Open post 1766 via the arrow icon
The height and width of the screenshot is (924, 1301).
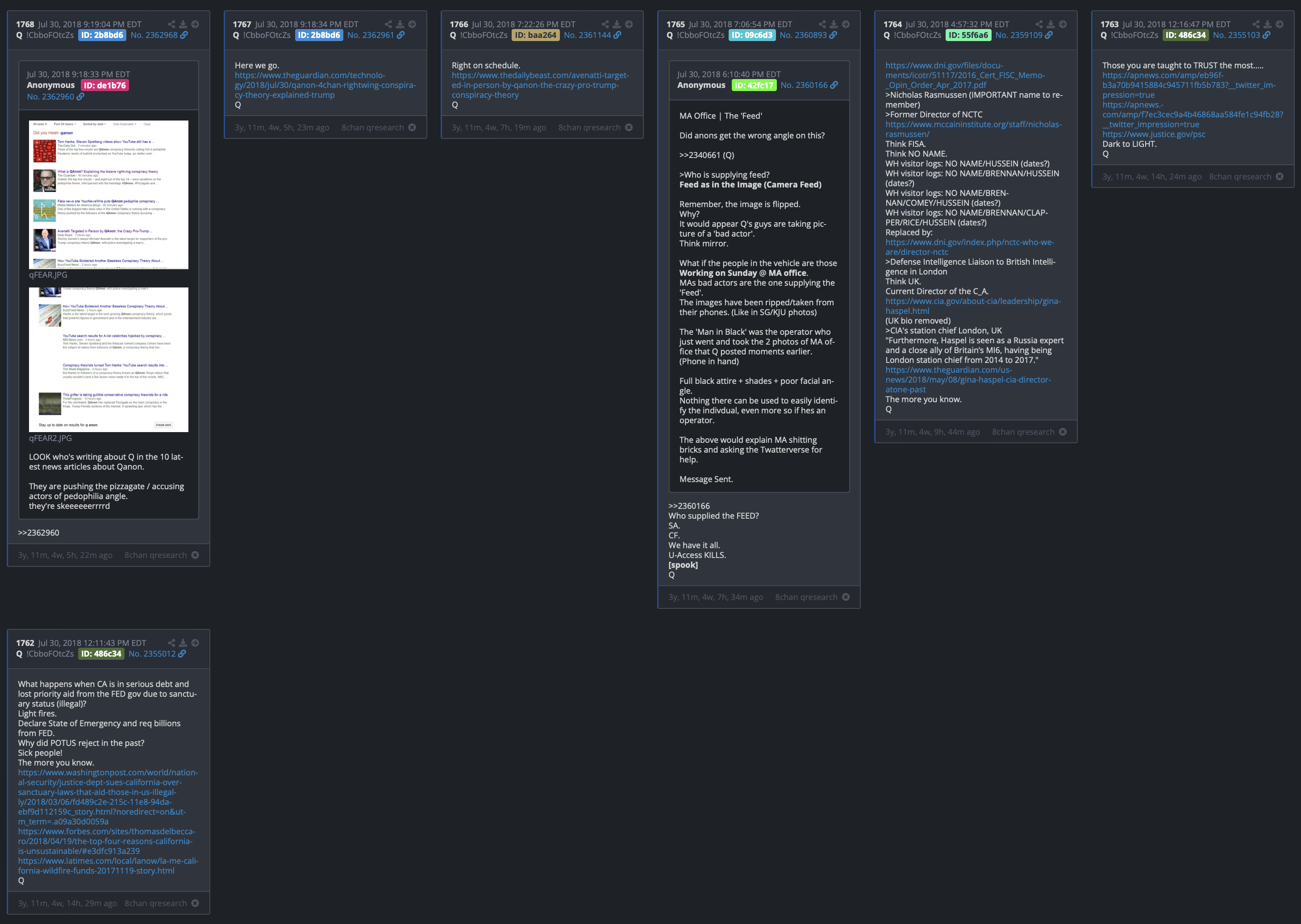(629, 25)
